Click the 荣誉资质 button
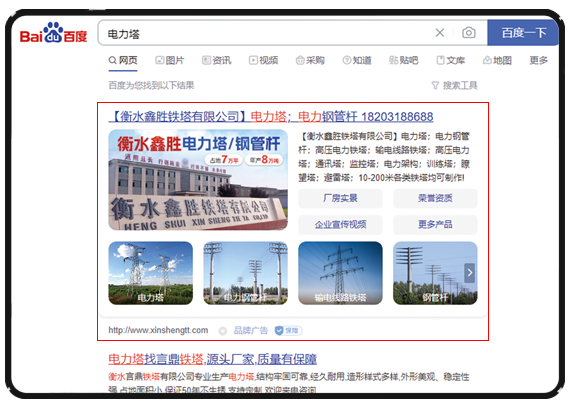 coord(435,199)
